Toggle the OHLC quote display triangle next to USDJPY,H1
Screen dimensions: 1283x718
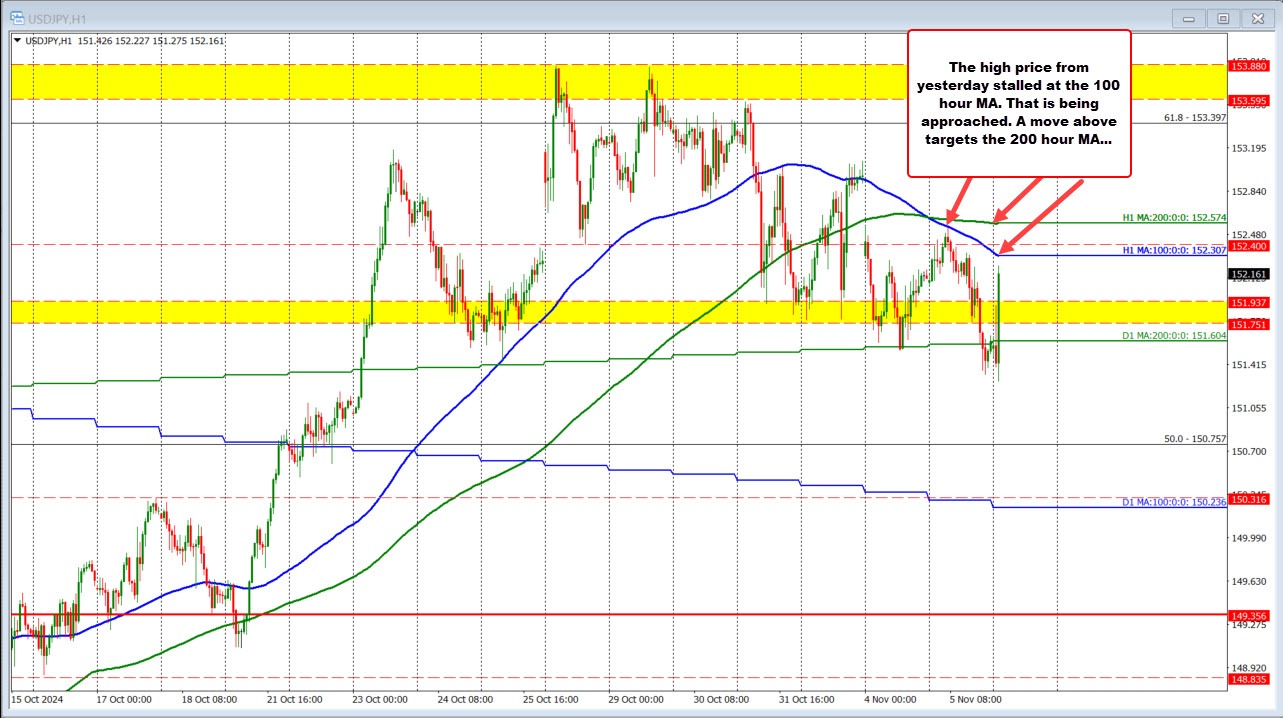coord(17,41)
